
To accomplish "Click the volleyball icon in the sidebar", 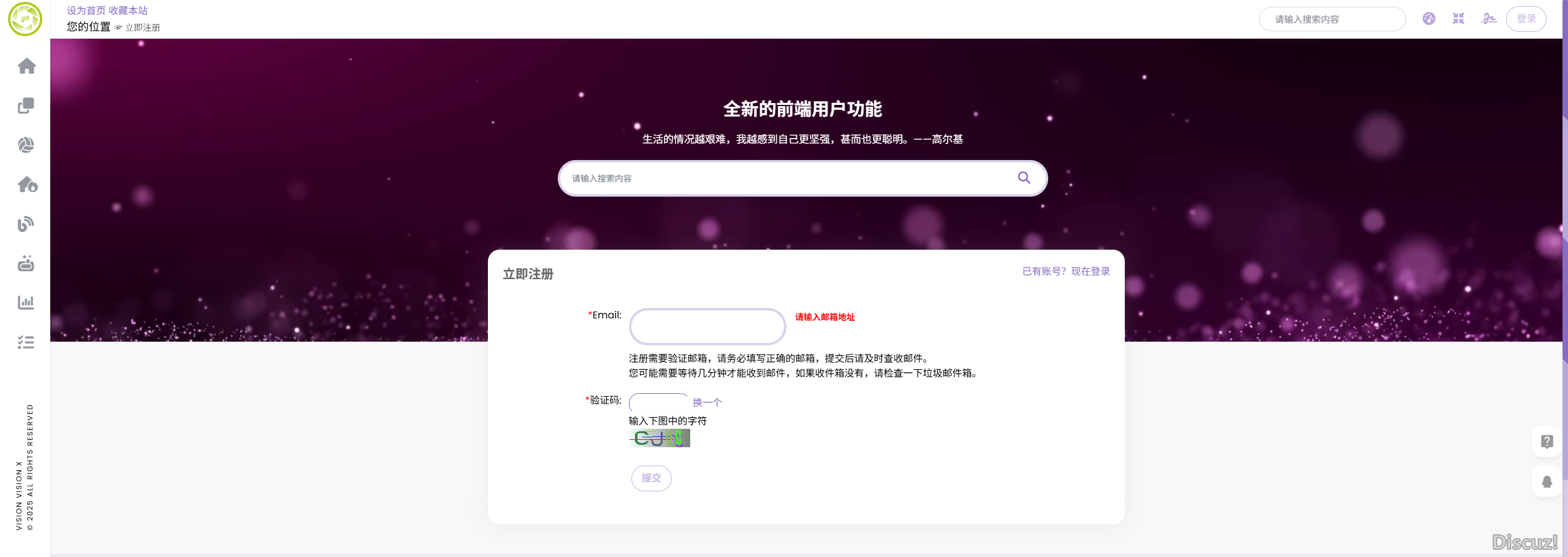I will coord(26,145).
